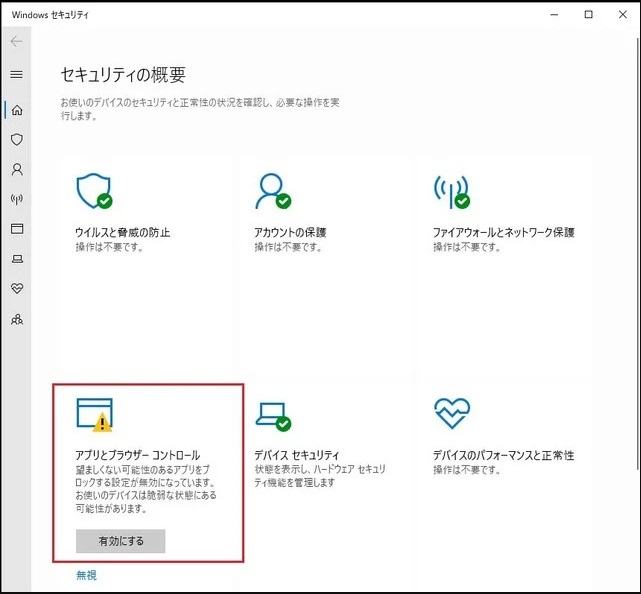Maximize the Windows セキュリティ window
The image size is (641, 594).
coord(589,14)
